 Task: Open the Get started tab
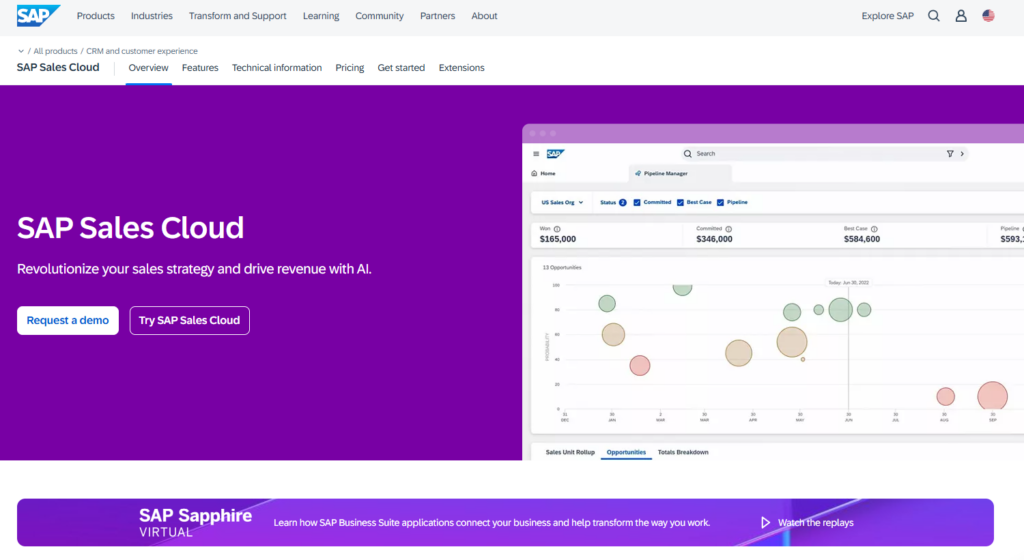coord(401,68)
